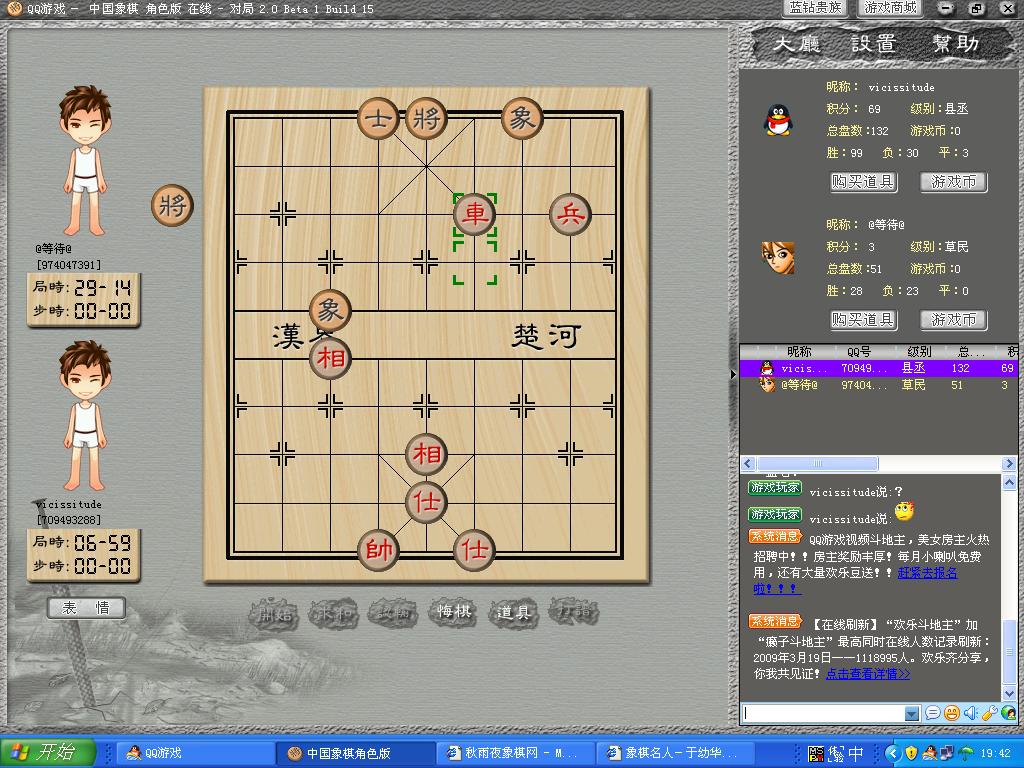Sort player list by QQ号 column
1024x768 pixels.
859,351
